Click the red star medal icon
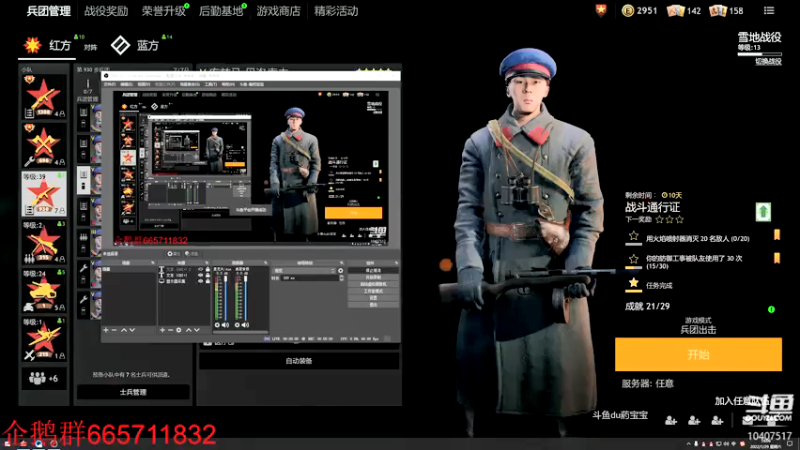Image resolution: width=800 pixels, height=450 pixels. tap(601, 10)
